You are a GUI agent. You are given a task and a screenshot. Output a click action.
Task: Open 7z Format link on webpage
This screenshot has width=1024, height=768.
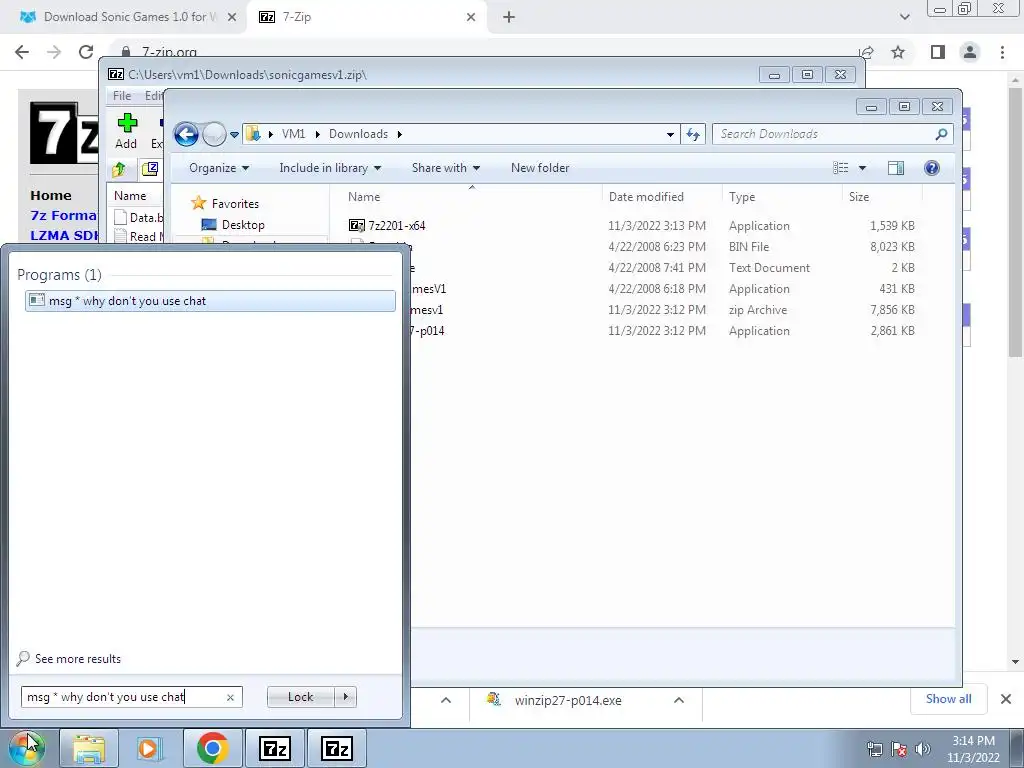click(x=63, y=216)
